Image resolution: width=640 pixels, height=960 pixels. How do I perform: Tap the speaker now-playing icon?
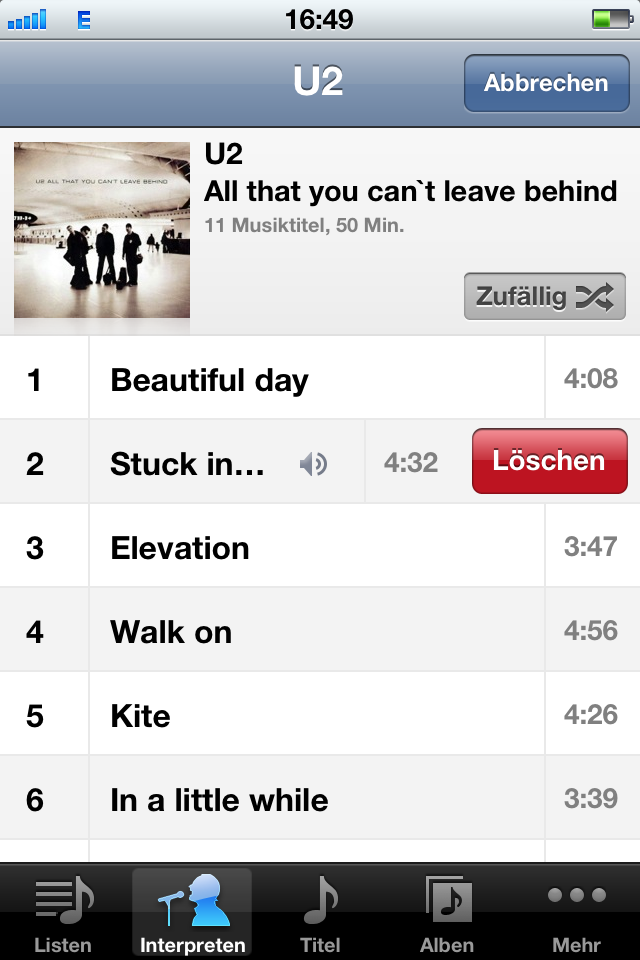[314, 465]
